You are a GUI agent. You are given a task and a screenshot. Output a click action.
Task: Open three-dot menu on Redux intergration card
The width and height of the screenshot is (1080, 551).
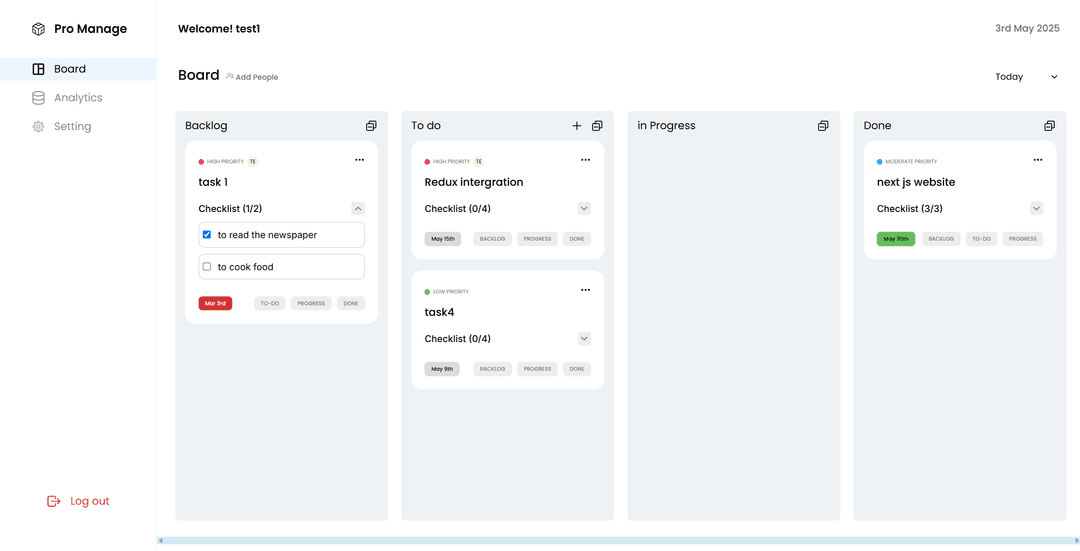coord(585,160)
